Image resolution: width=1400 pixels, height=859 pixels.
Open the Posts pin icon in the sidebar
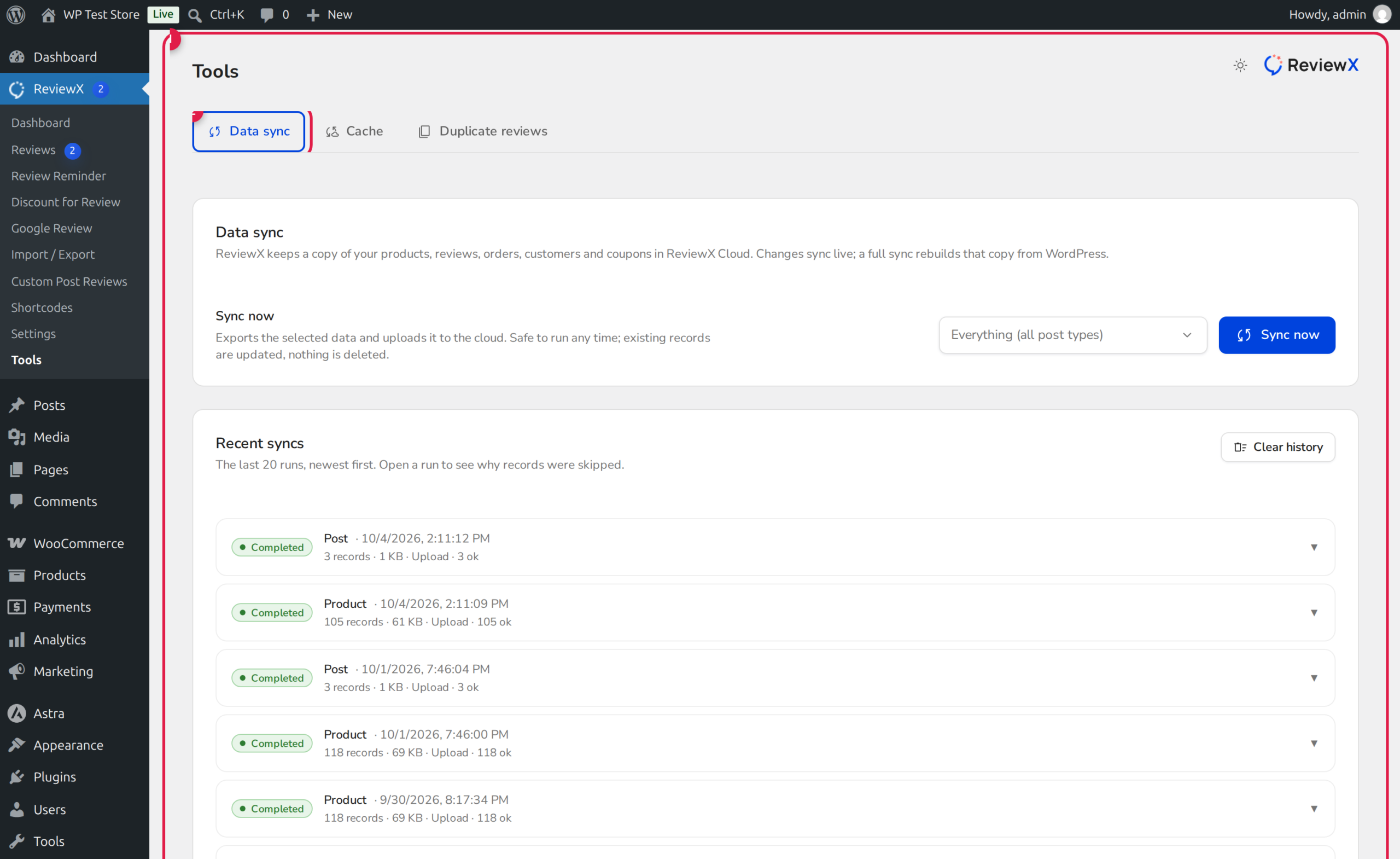click(17, 405)
